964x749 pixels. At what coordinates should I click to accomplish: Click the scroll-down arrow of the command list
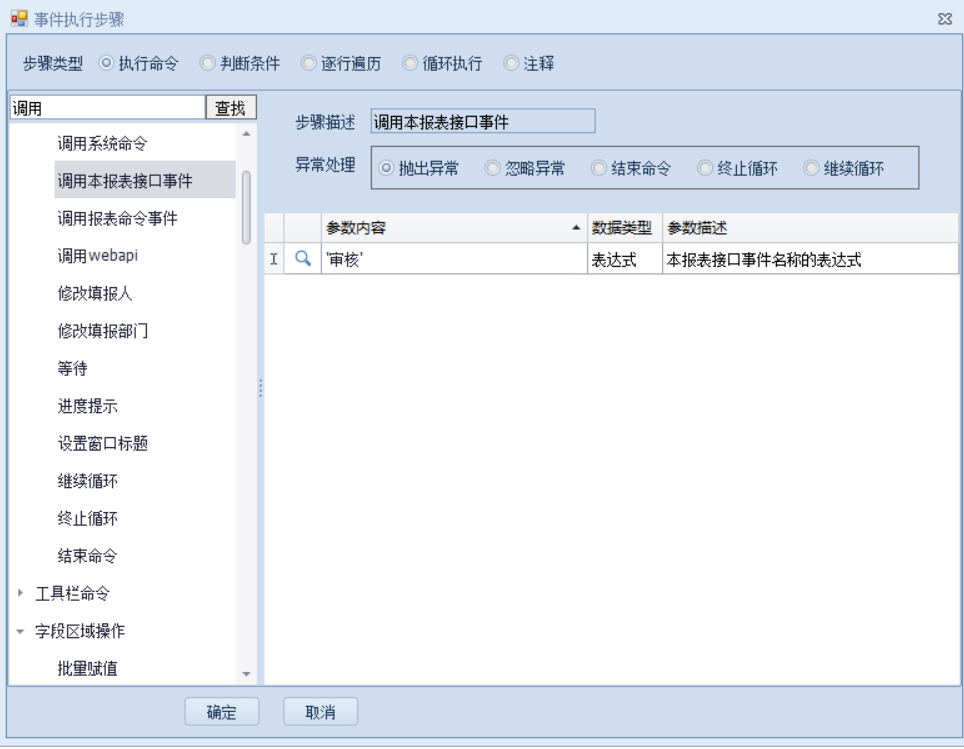tap(246, 675)
